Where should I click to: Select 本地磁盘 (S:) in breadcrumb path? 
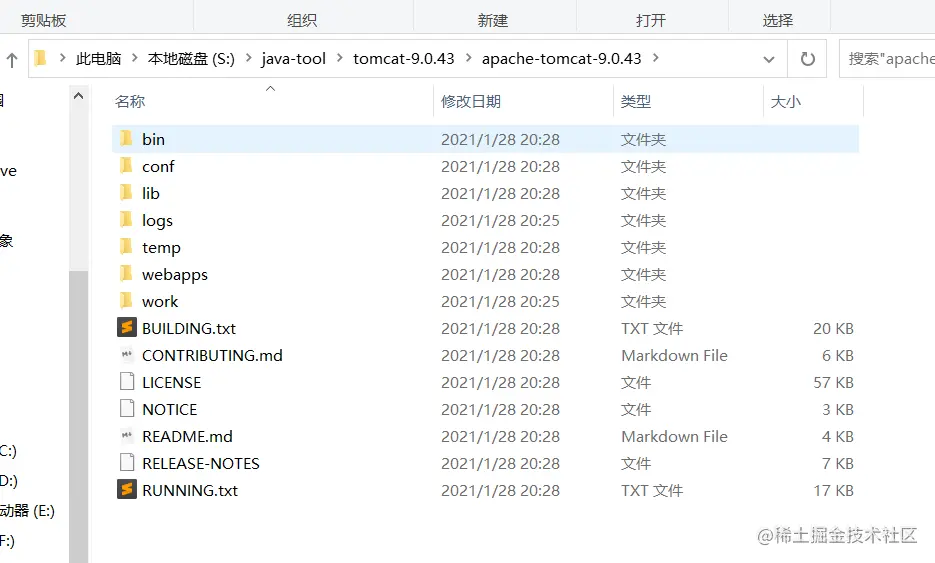click(191, 58)
